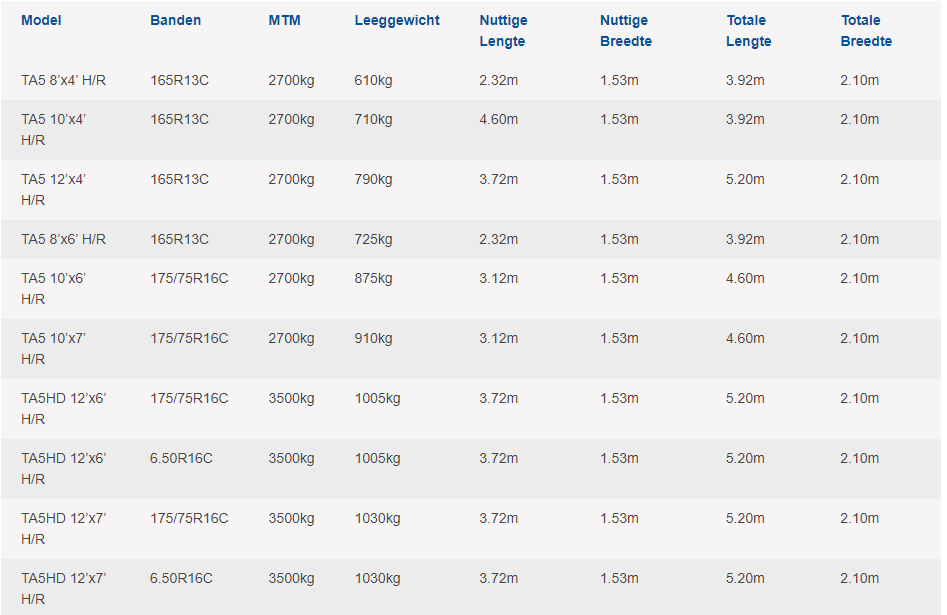Screen dimensions: 947x615
Task: Select the TA5 10'x6' H/R model cell
Action: [x=53, y=288]
